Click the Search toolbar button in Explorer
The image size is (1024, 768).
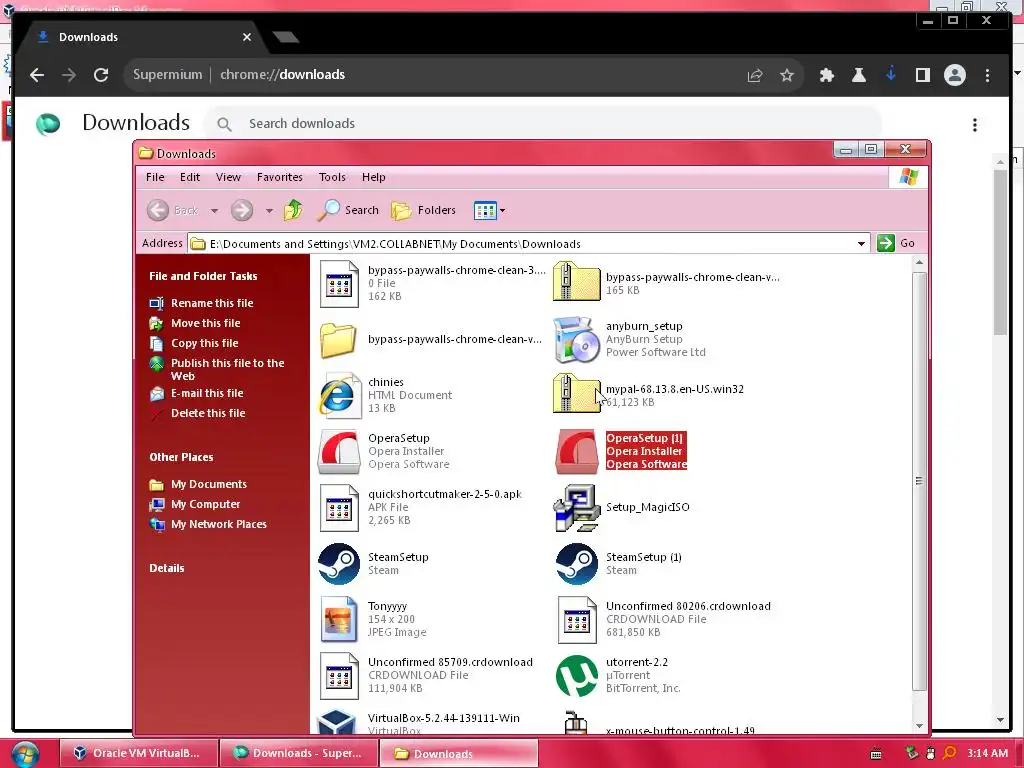[348, 210]
